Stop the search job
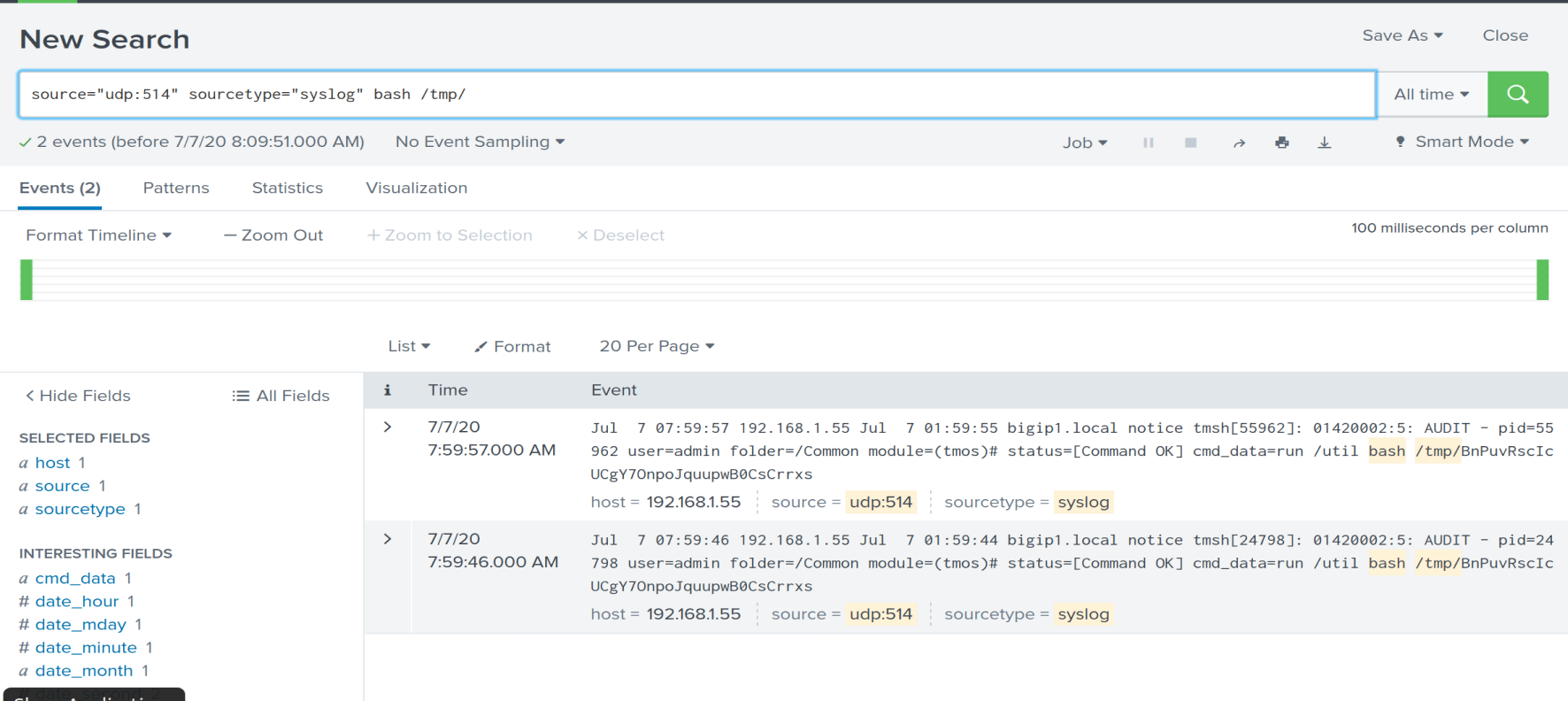The width and height of the screenshot is (1568, 701). tap(1191, 143)
